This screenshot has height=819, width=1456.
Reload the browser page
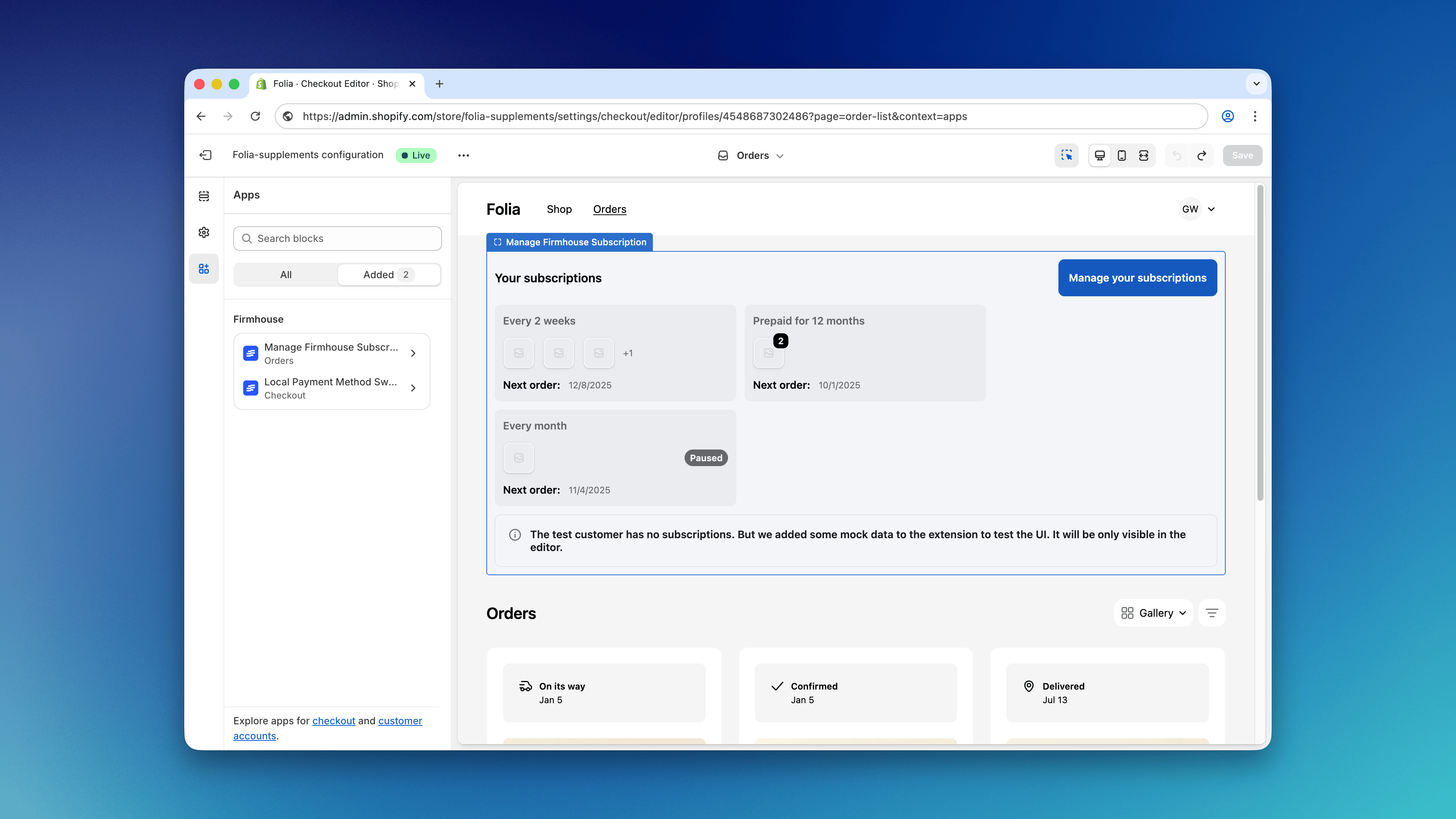point(255,116)
